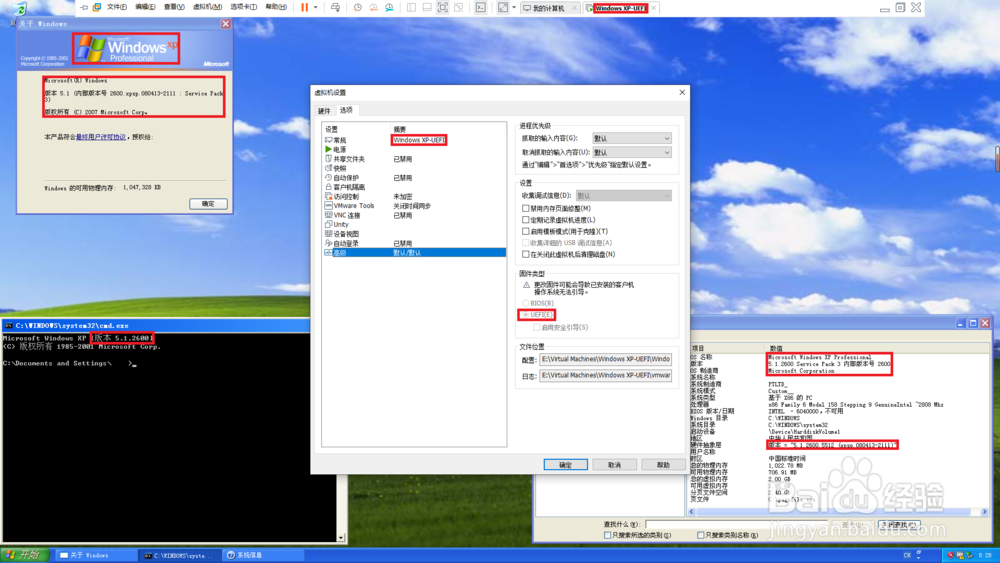The width and height of the screenshot is (1000, 563).
Task: Click the revert snapshot icon in toolbar
Action: click(373, 8)
